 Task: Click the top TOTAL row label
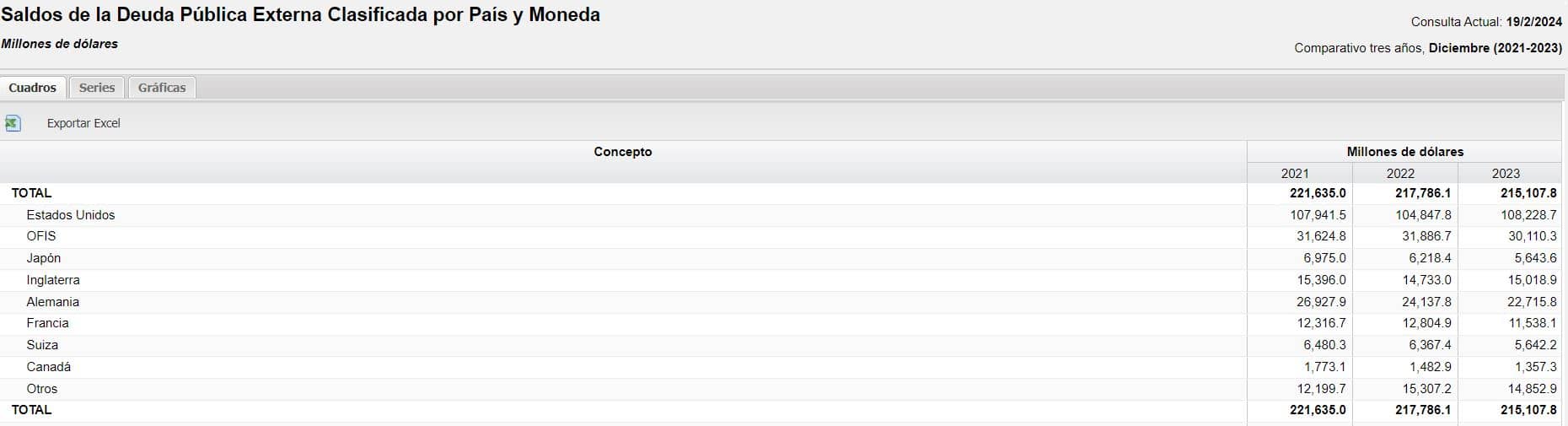point(31,193)
